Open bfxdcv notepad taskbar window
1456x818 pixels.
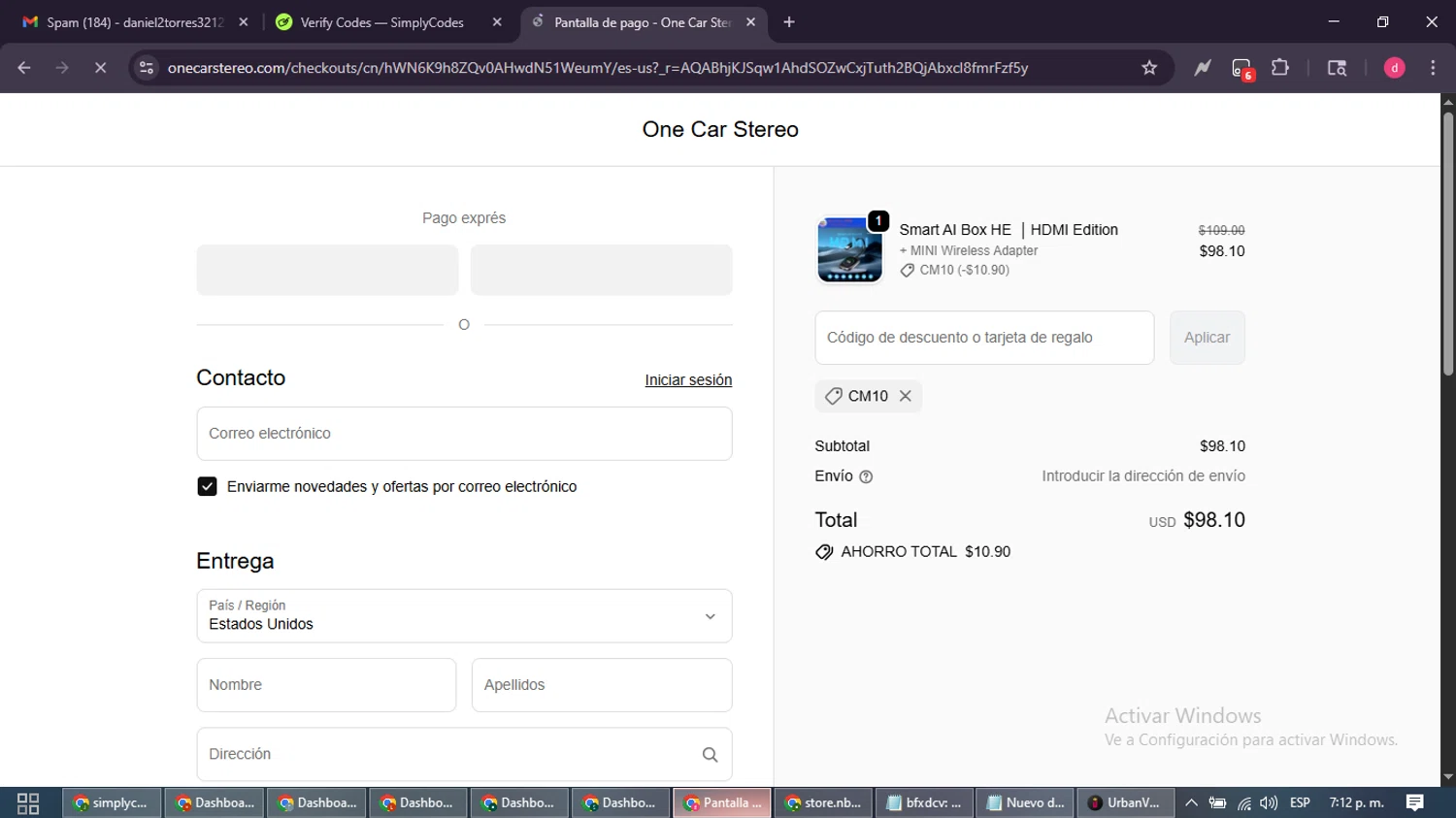[x=925, y=803]
